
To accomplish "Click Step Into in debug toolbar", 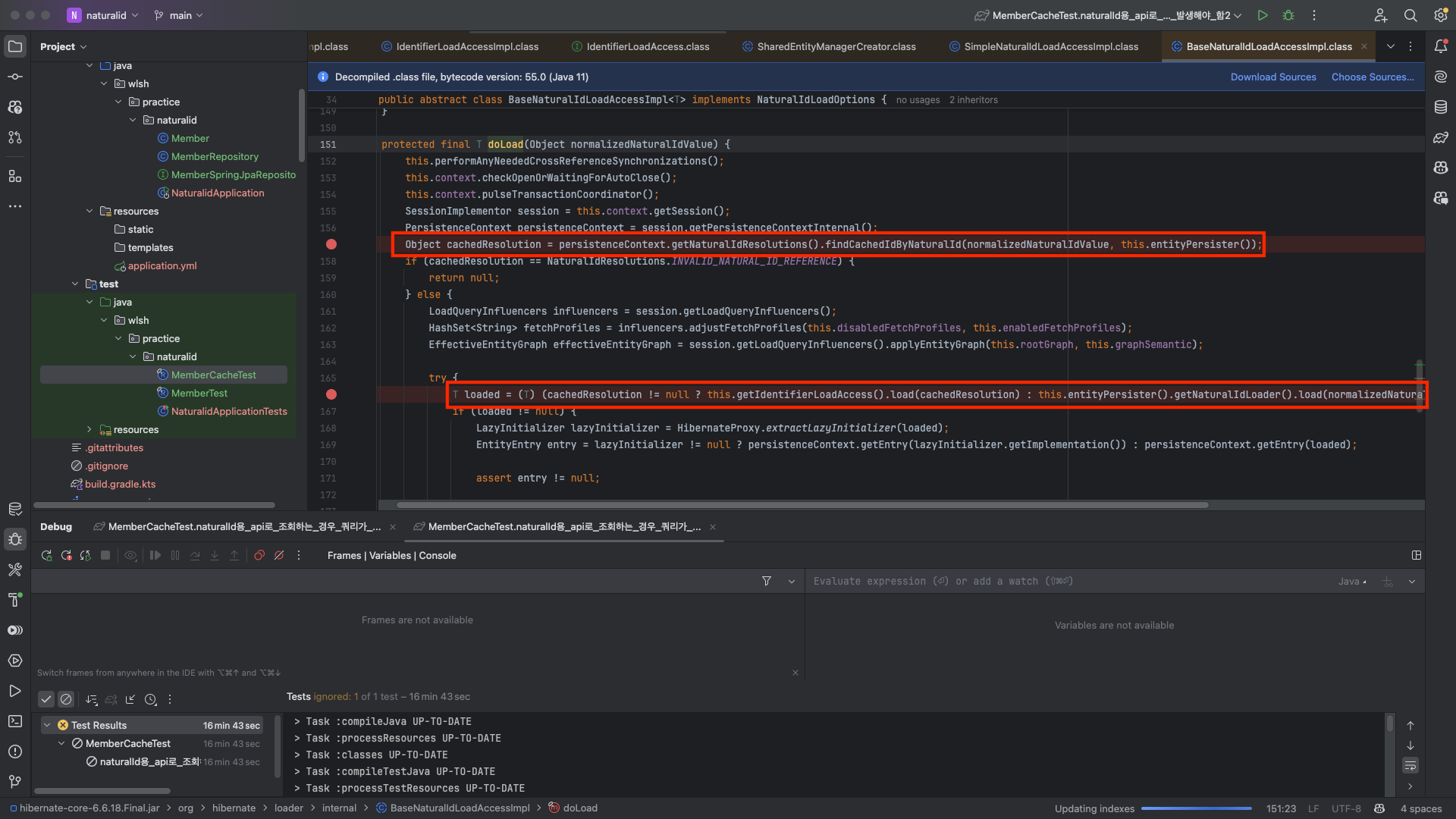I will pos(215,555).
